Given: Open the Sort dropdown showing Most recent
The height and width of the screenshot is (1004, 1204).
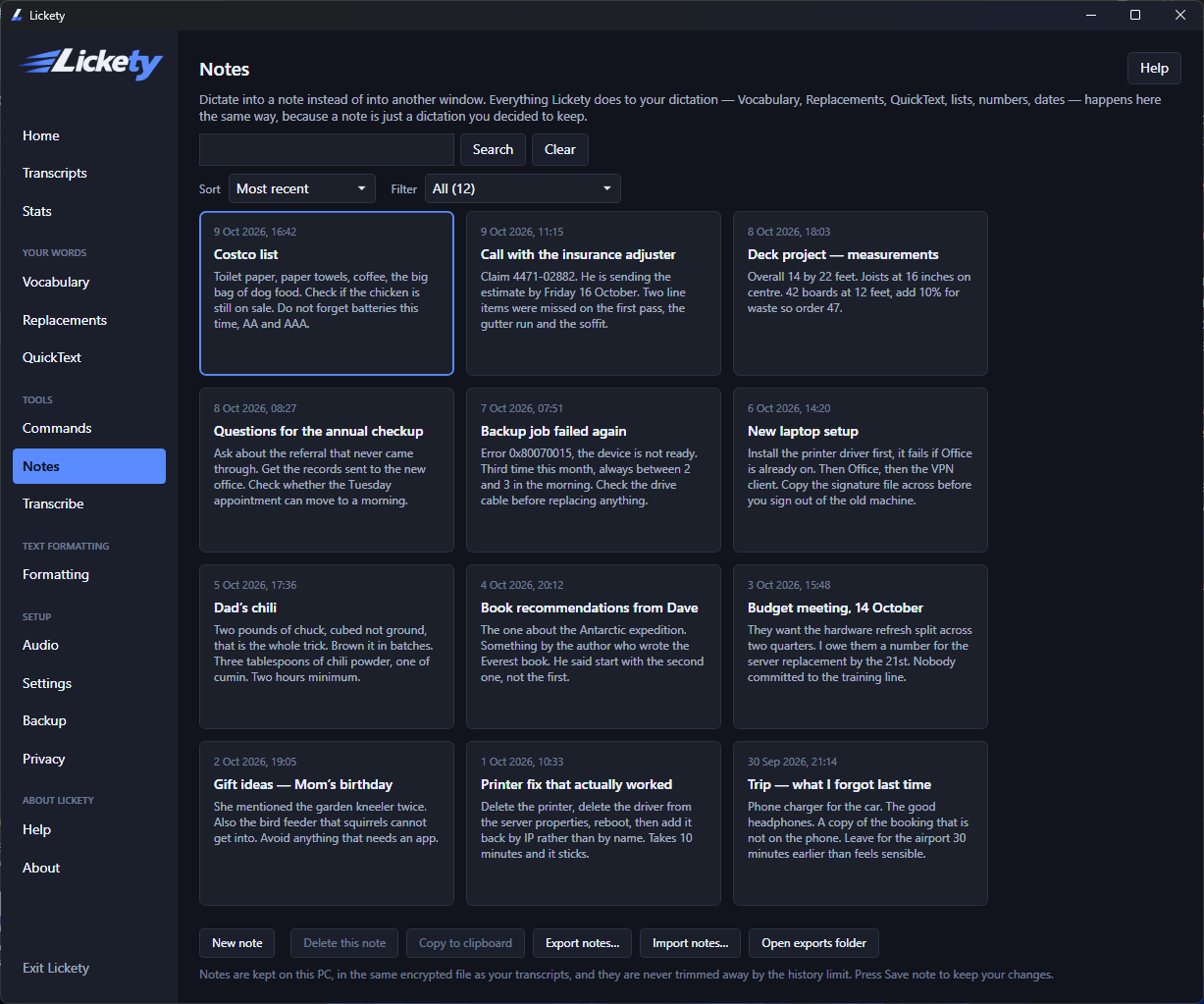Looking at the screenshot, I should [x=302, y=188].
